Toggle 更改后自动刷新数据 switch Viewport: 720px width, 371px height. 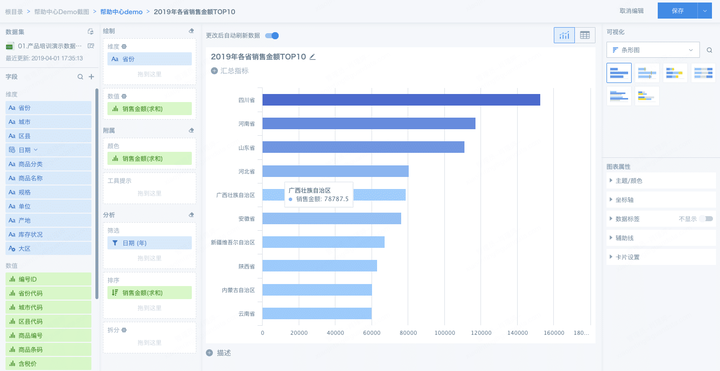272,35
